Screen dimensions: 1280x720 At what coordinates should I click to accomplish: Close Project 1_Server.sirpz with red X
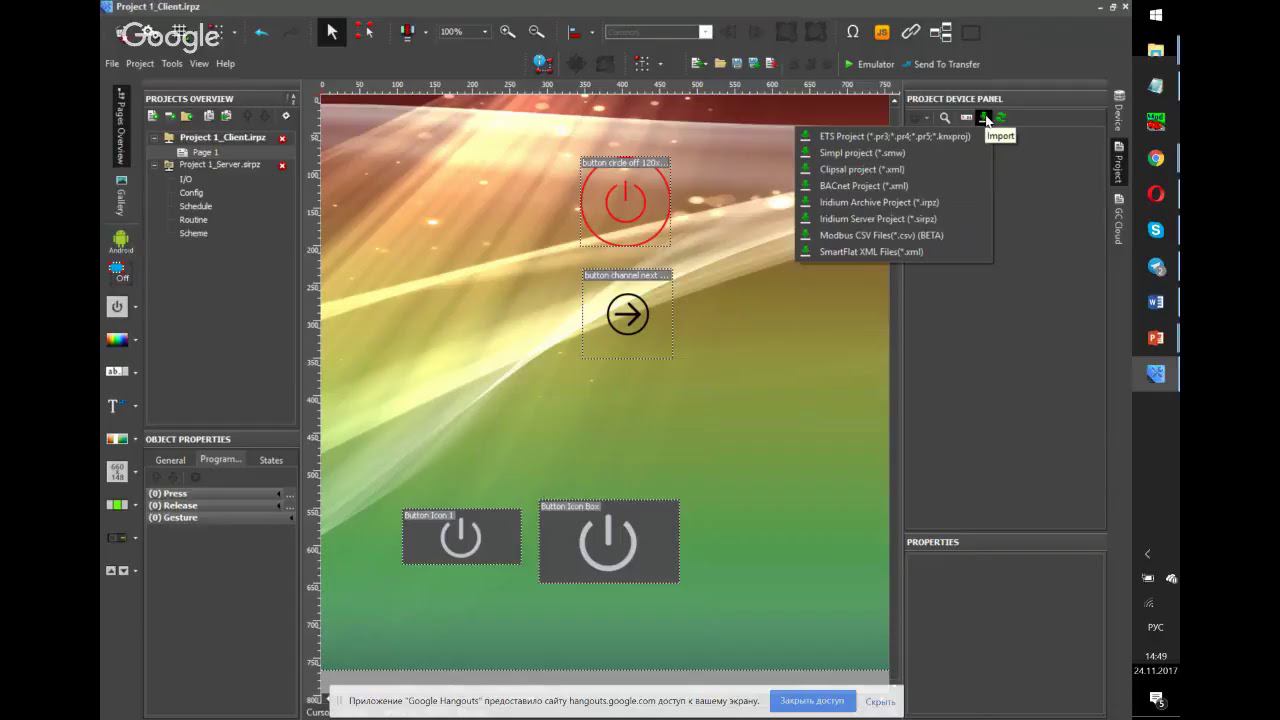point(282,165)
